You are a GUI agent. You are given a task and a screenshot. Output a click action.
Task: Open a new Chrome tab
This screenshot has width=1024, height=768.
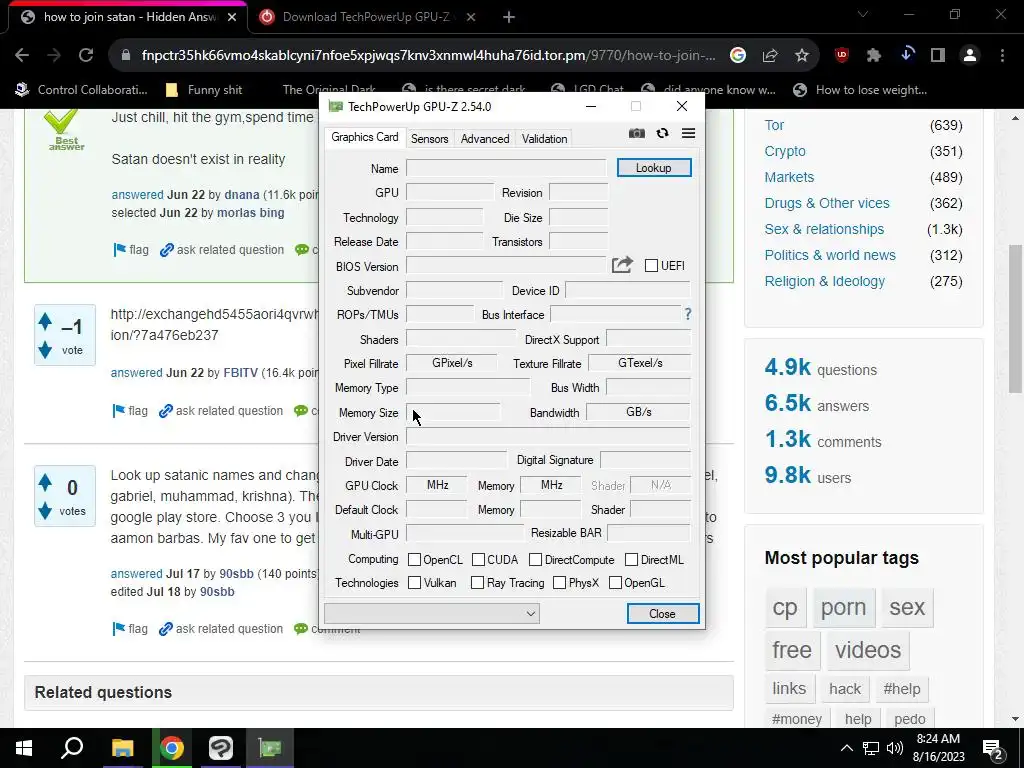509,17
